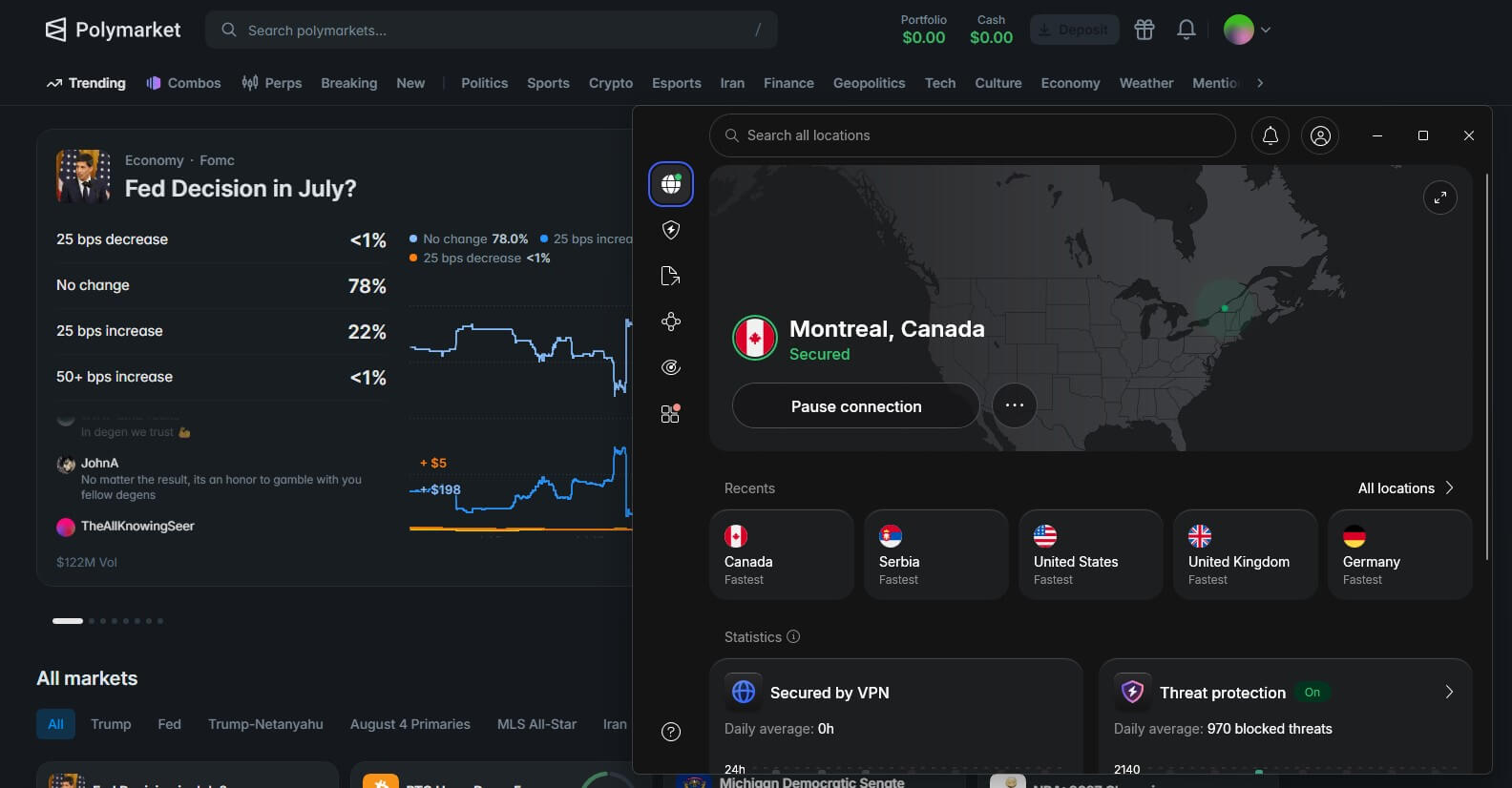Connect to United States recent location
Image resolution: width=1512 pixels, height=788 pixels.
[1091, 554]
